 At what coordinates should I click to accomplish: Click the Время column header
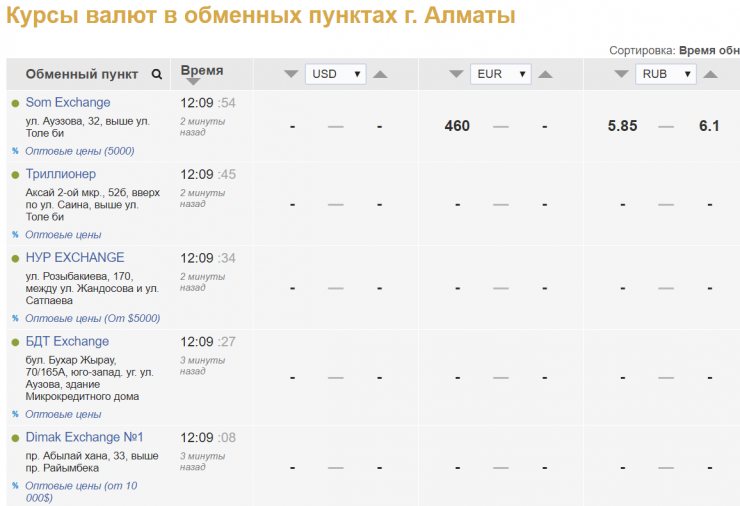click(x=202, y=70)
